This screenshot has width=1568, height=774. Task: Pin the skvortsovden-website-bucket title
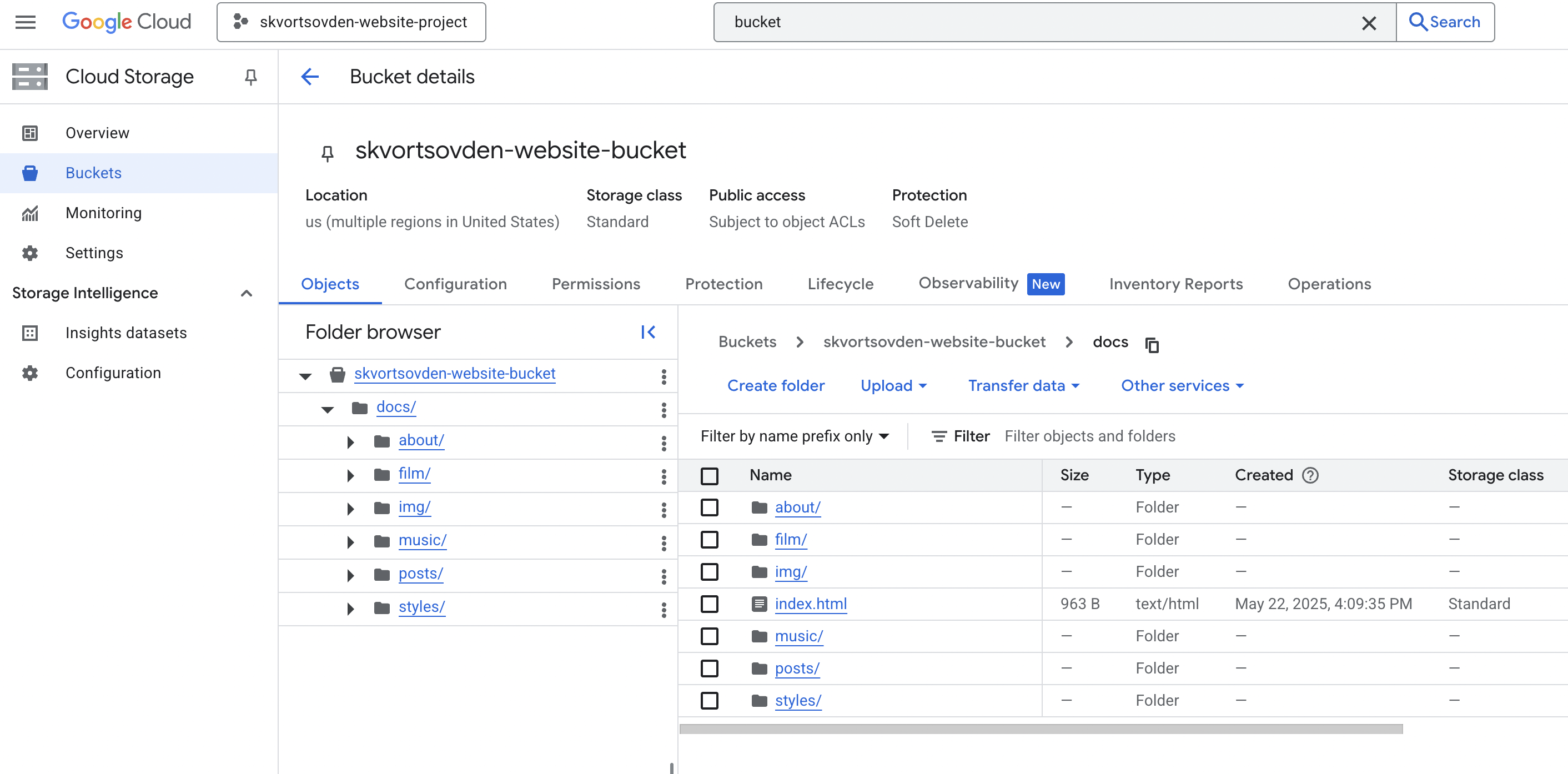click(328, 153)
